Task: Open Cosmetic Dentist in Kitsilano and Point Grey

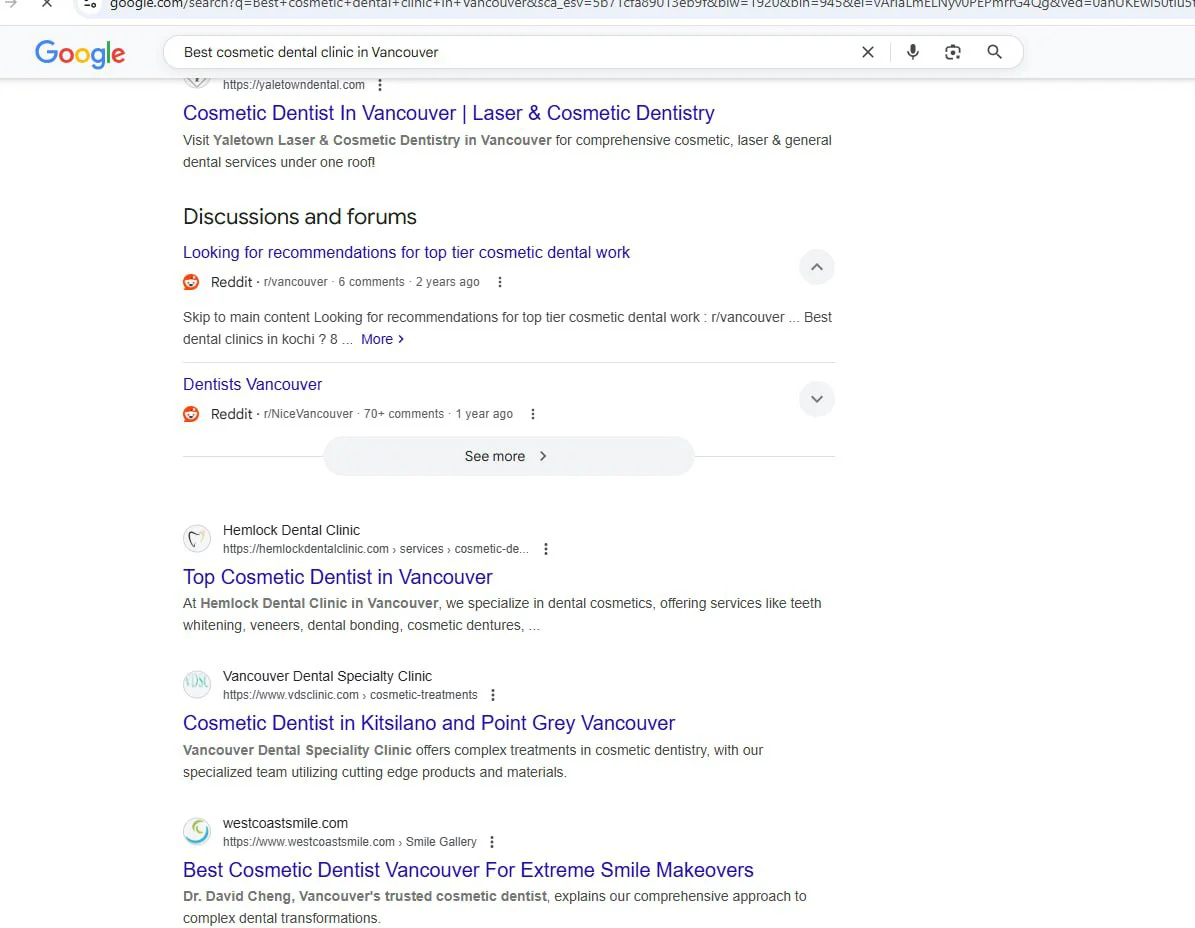Action: 429,722
